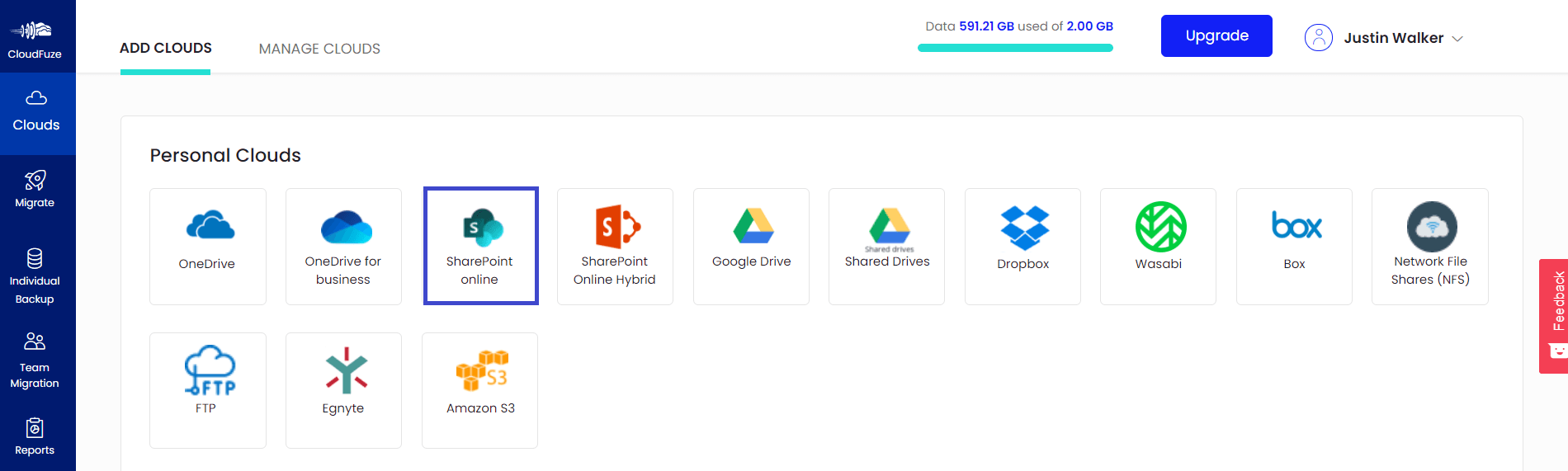
Task: Click the user avatar icon
Action: tap(1318, 37)
